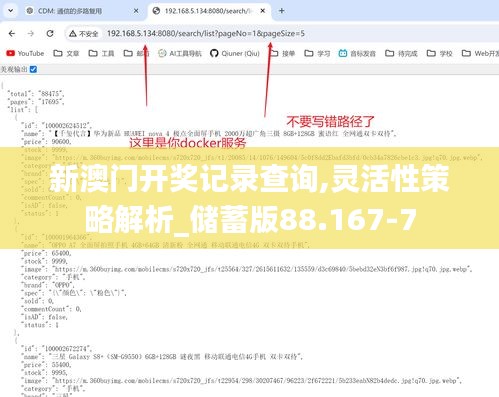This screenshot has height=397, width=499.
Task: Select the 192.168.5.134:8080/search tab
Action: click(209, 11)
